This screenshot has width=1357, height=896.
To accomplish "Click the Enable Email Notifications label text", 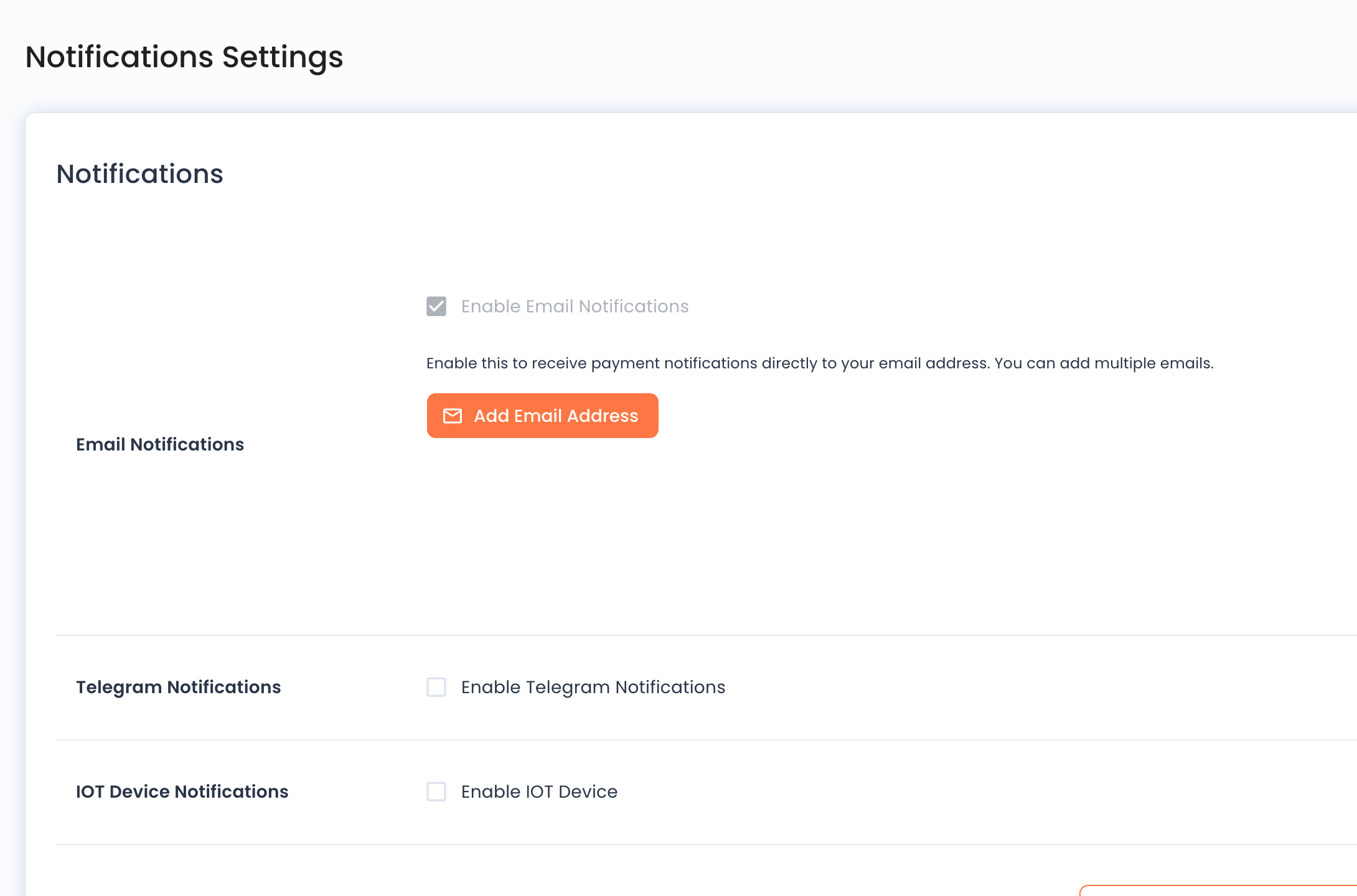I will click(x=575, y=306).
